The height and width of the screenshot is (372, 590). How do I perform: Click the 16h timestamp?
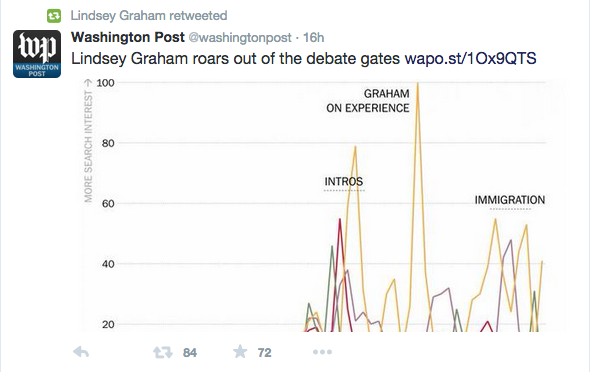313,38
